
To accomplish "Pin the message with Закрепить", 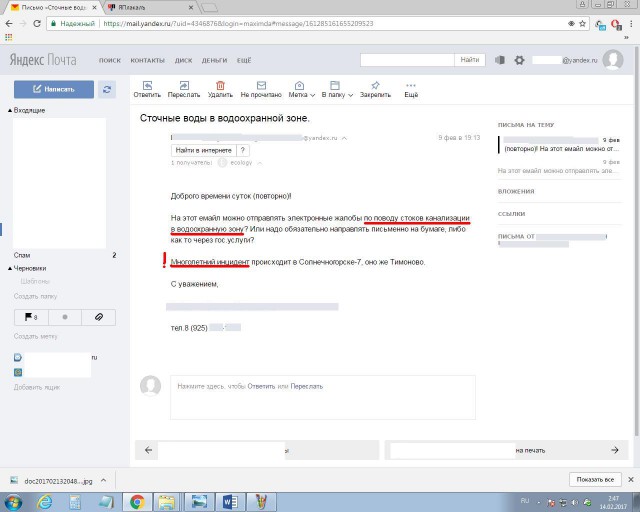I will tap(375, 89).
